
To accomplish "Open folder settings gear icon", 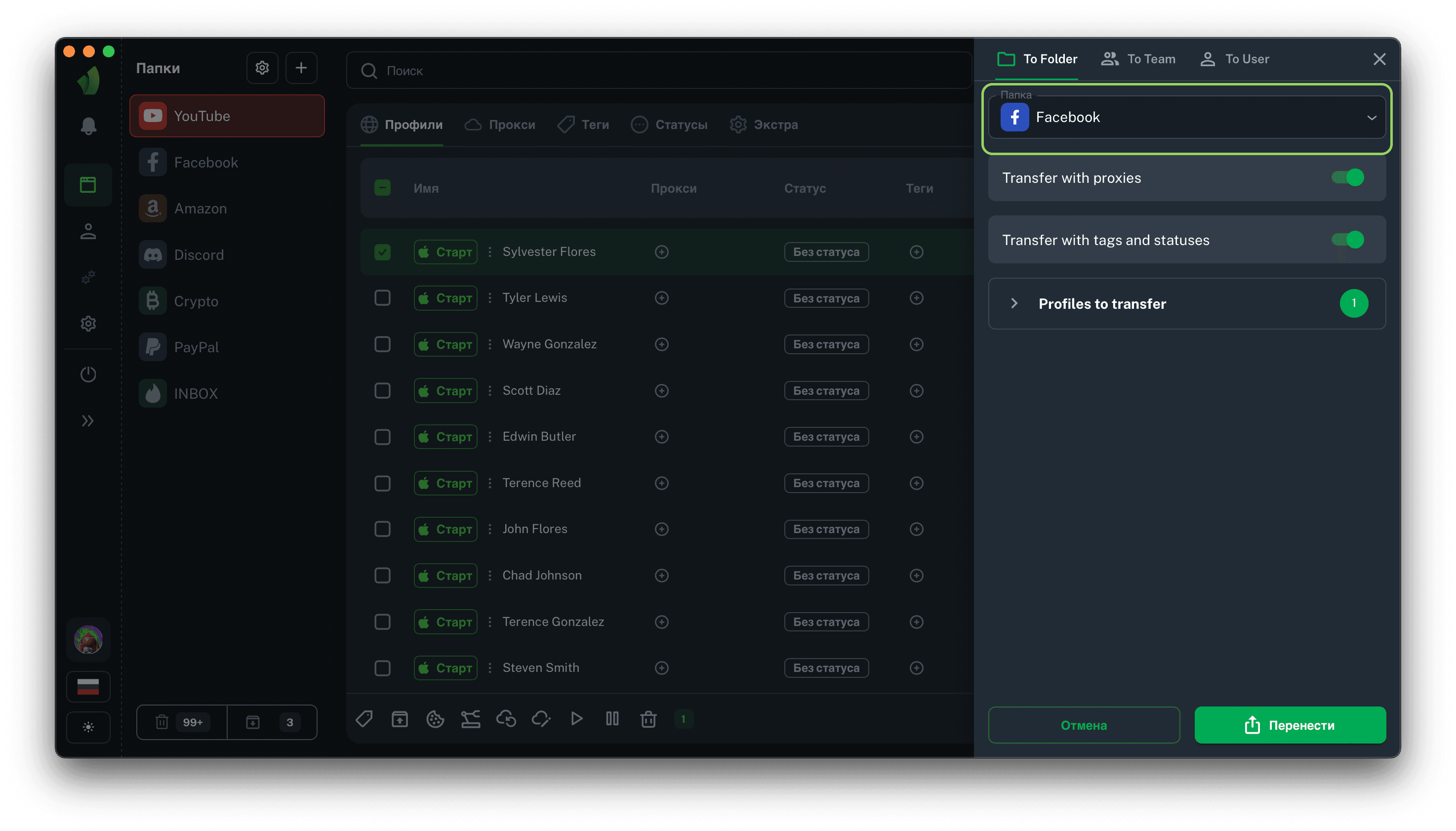I will click(x=262, y=68).
